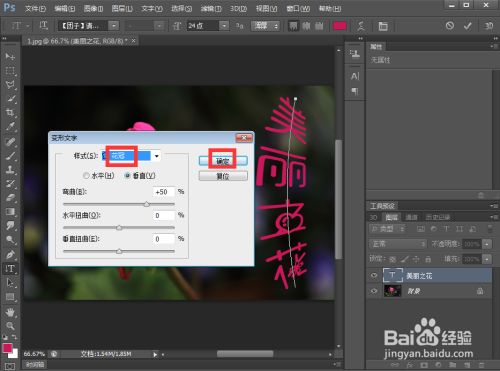Close the 1.jpg document tab

tap(133, 41)
